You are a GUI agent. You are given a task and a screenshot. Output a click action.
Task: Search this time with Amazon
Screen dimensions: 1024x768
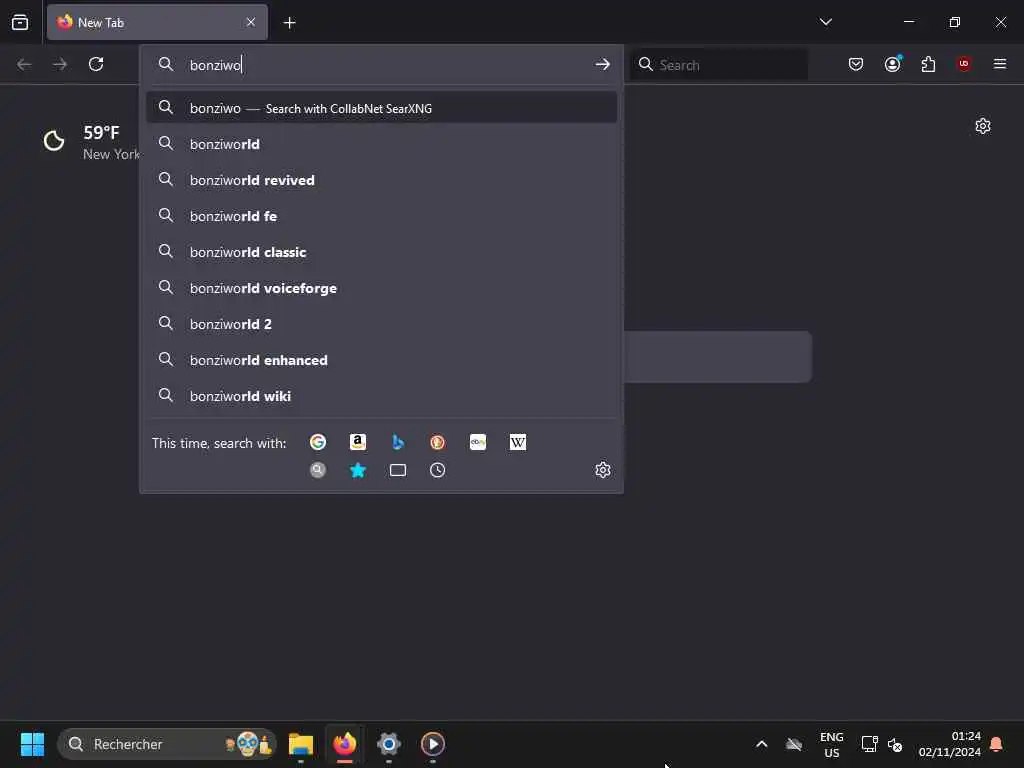(x=358, y=443)
